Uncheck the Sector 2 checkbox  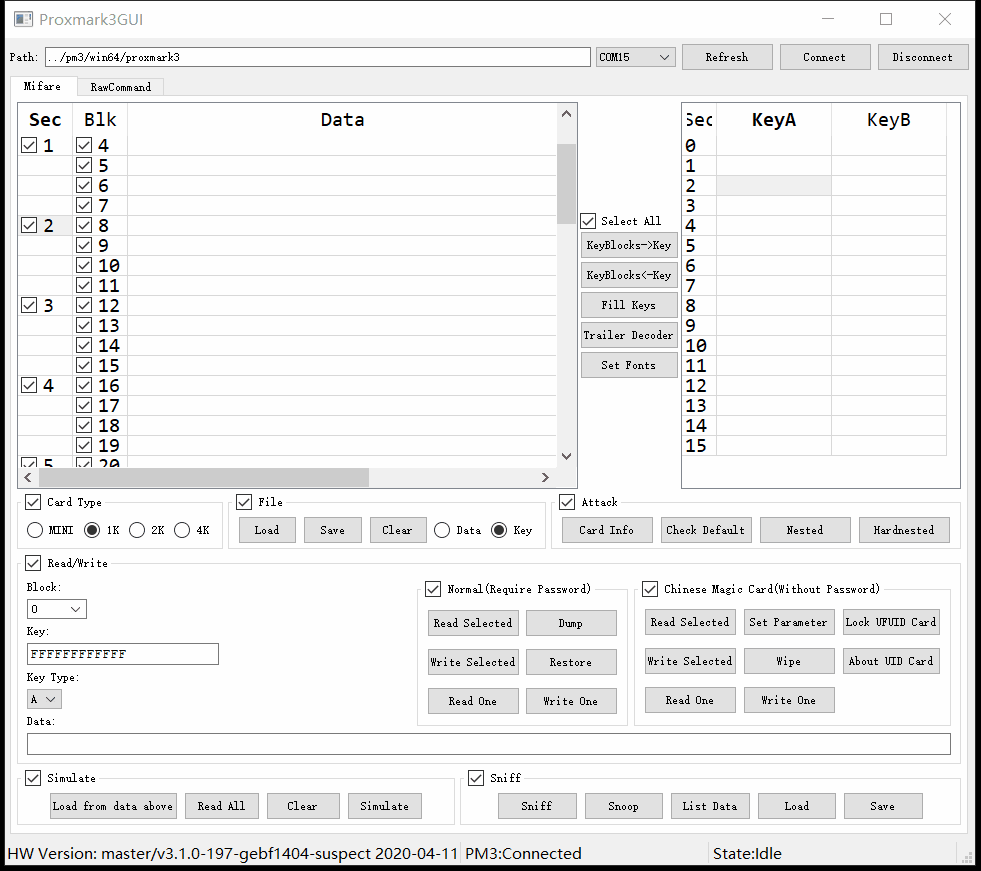coord(29,226)
